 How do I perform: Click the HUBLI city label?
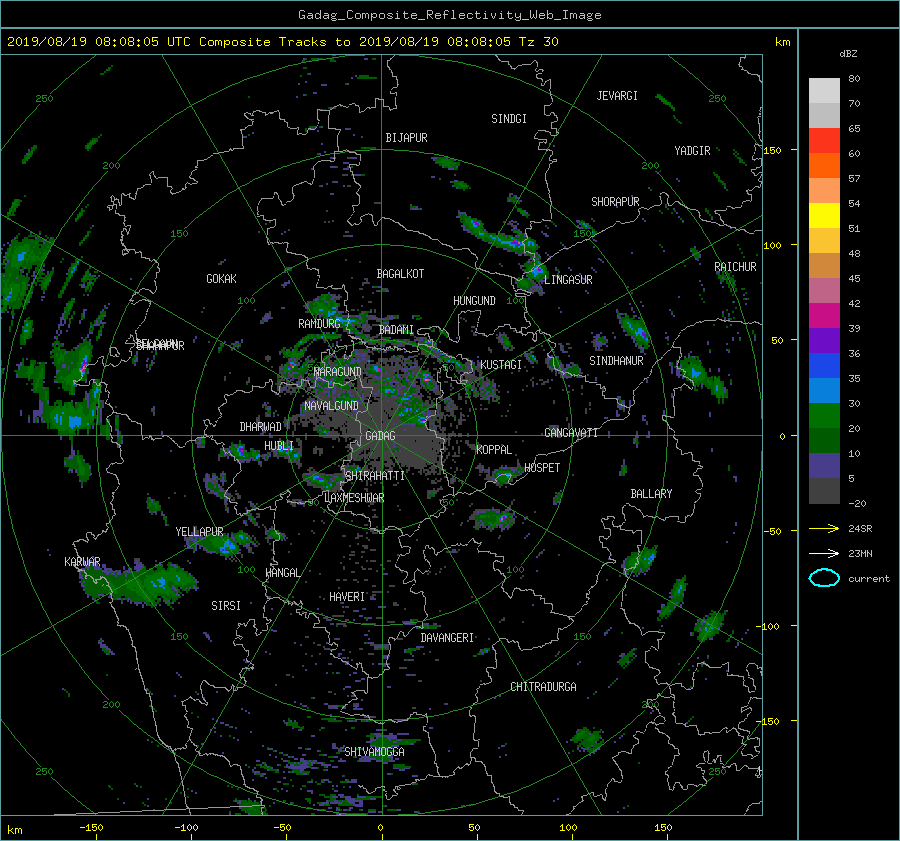tap(278, 446)
